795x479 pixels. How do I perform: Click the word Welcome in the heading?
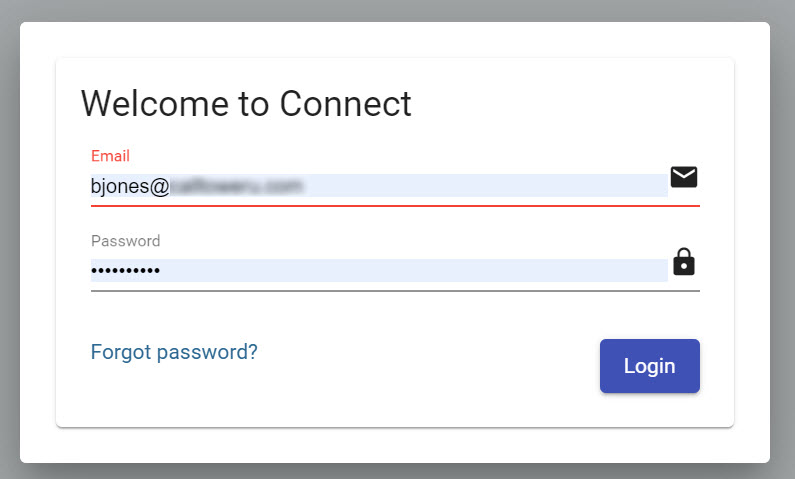pos(155,103)
